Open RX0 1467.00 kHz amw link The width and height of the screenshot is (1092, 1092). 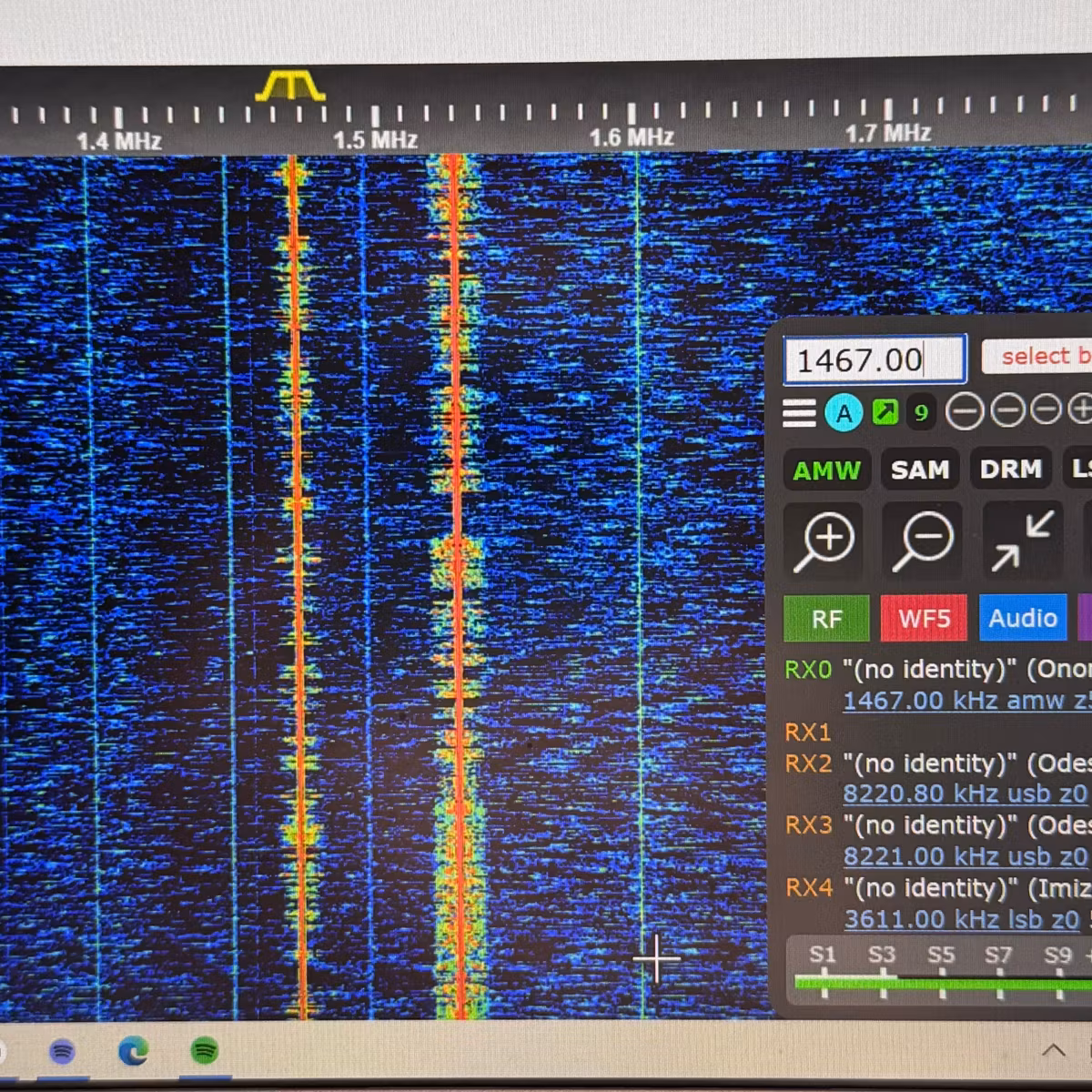click(x=966, y=701)
